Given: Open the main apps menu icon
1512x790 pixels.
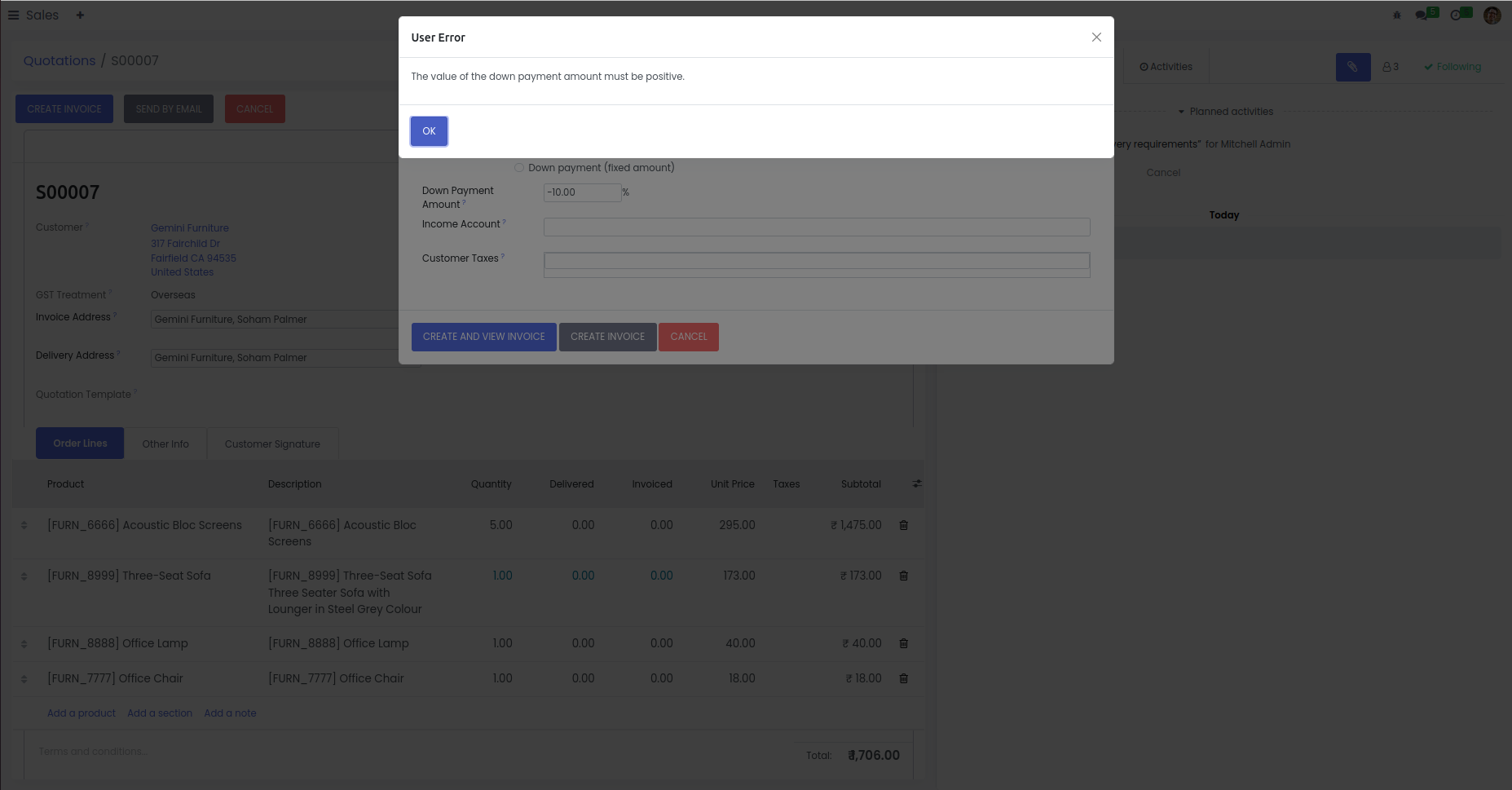Looking at the screenshot, I should click(13, 15).
